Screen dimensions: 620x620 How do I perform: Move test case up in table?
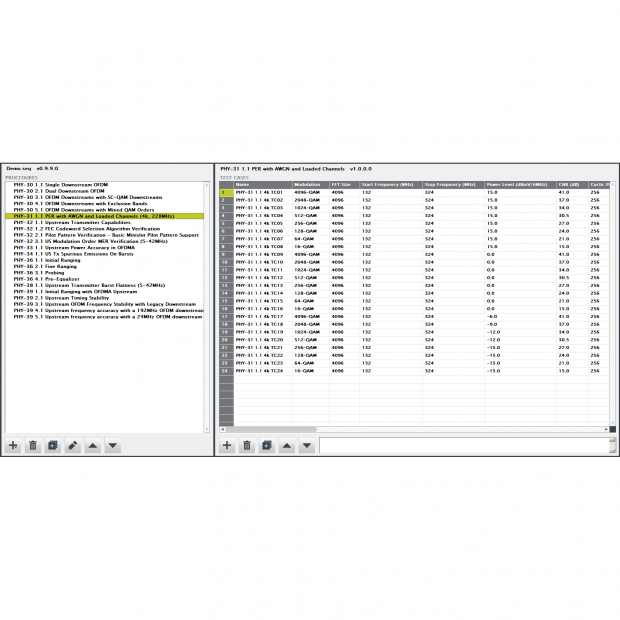(287, 445)
